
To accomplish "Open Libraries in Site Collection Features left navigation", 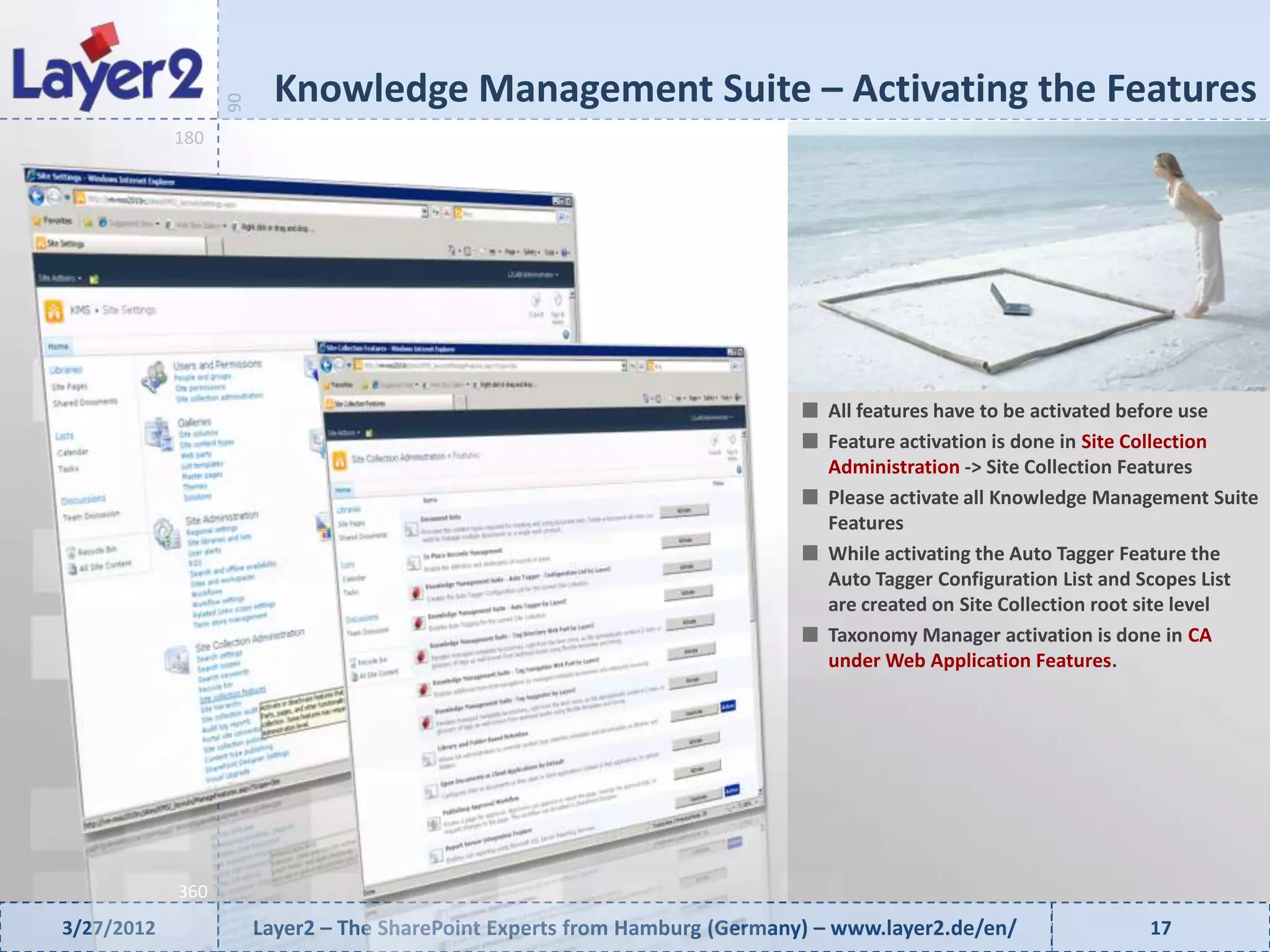I will 349,509.
